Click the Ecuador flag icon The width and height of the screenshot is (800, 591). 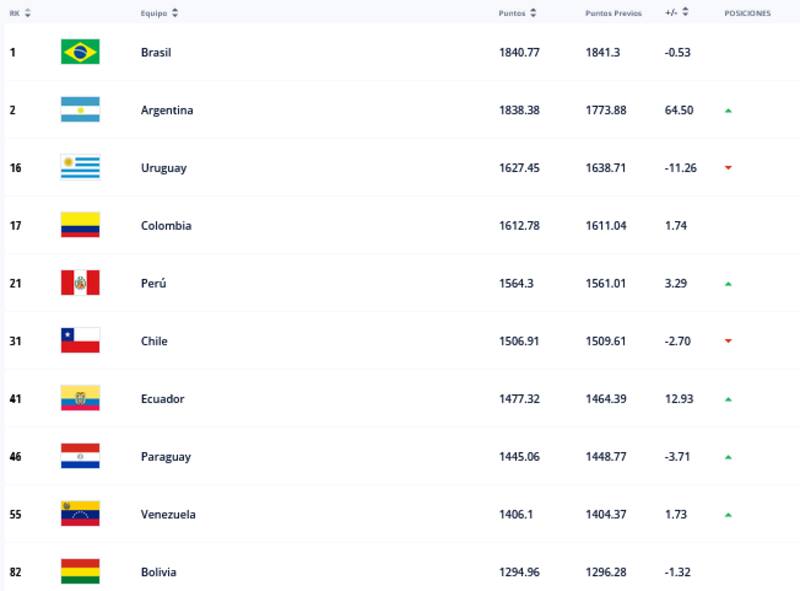[80, 398]
